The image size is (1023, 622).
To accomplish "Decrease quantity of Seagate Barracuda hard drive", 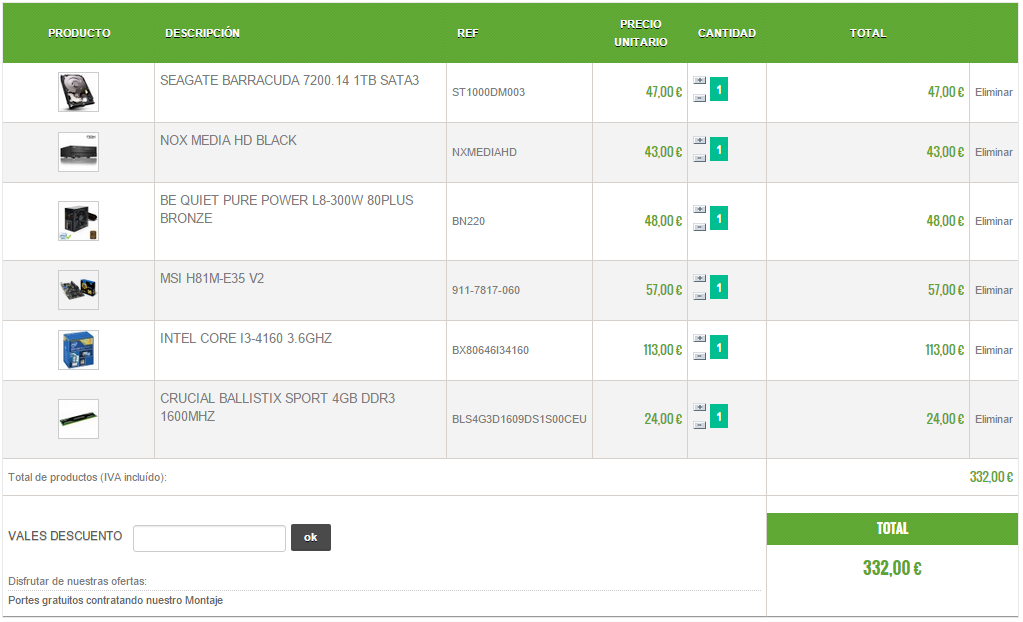I will (x=699, y=98).
